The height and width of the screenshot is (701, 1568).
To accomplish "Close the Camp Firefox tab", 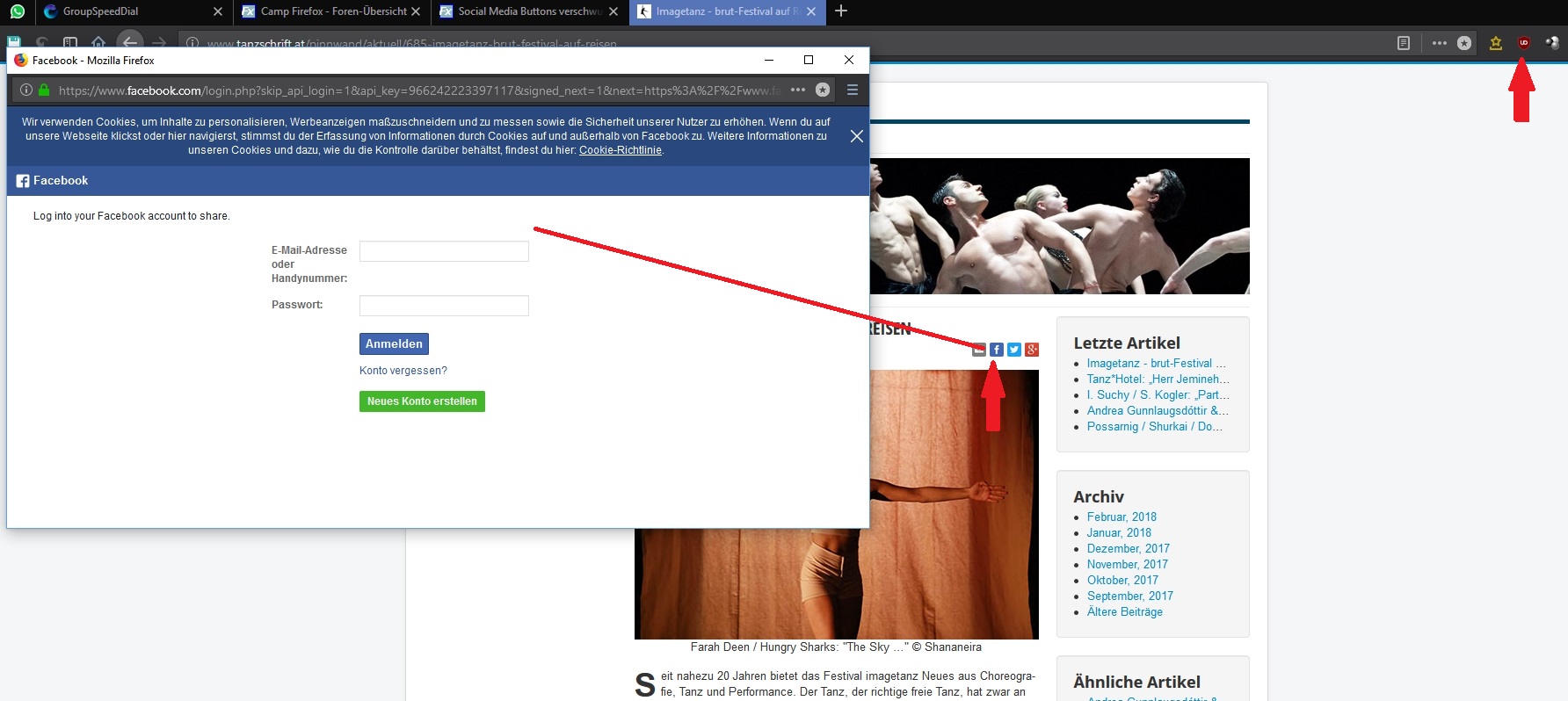I will pyautogui.click(x=416, y=11).
